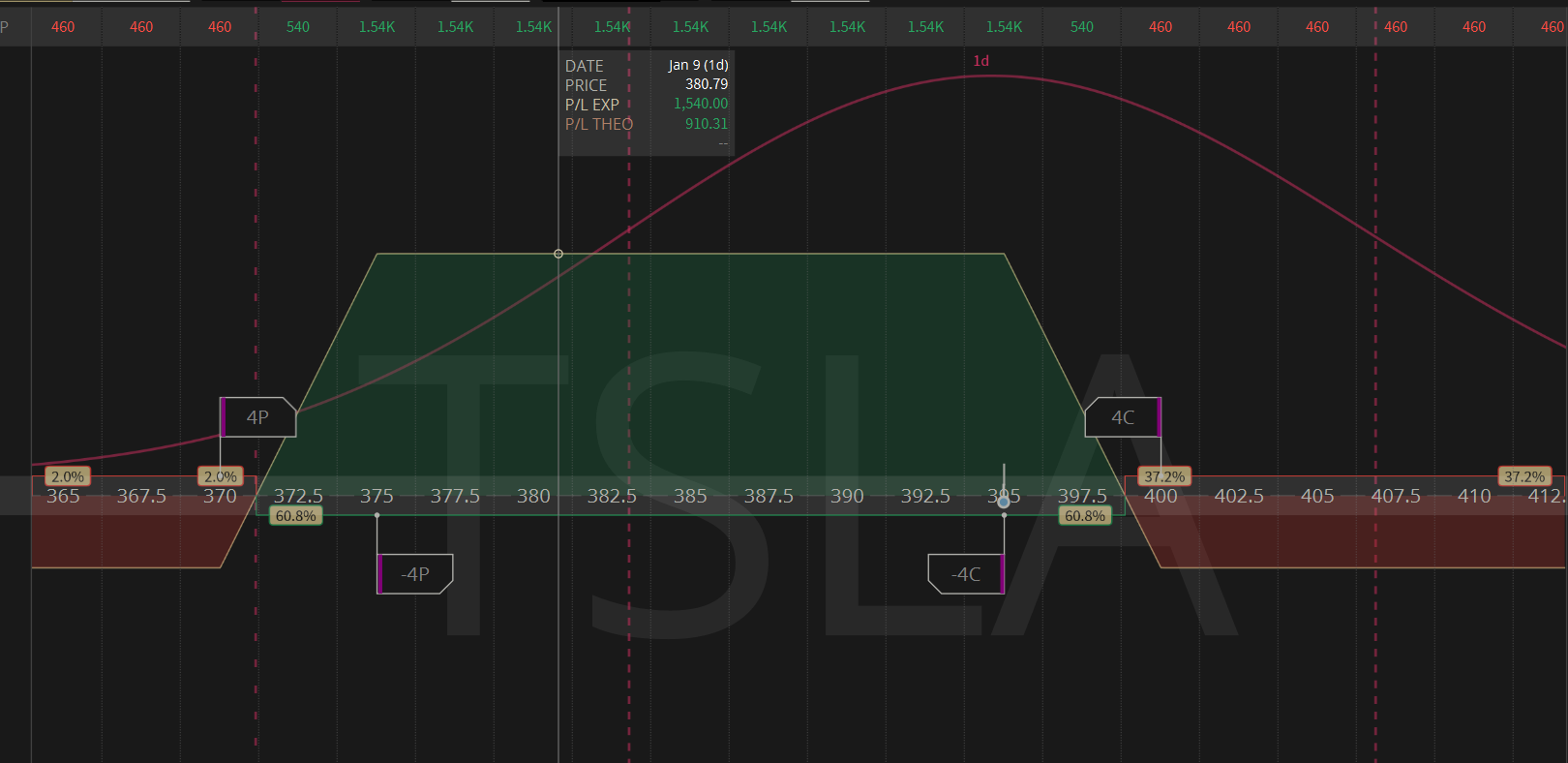Click the 372.5 price axis label
Viewport: 1568px width, 763px height.
coord(298,496)
